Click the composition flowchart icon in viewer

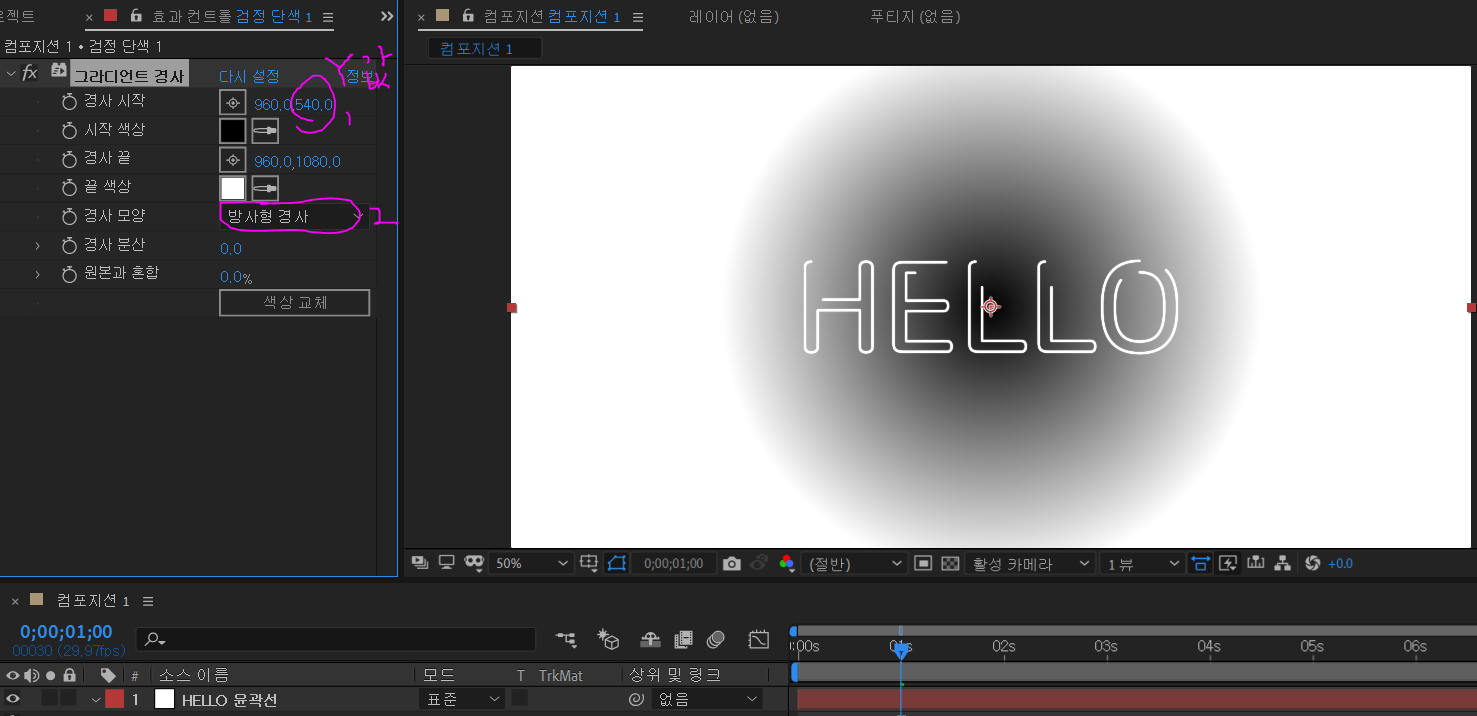coord(1283,564)
